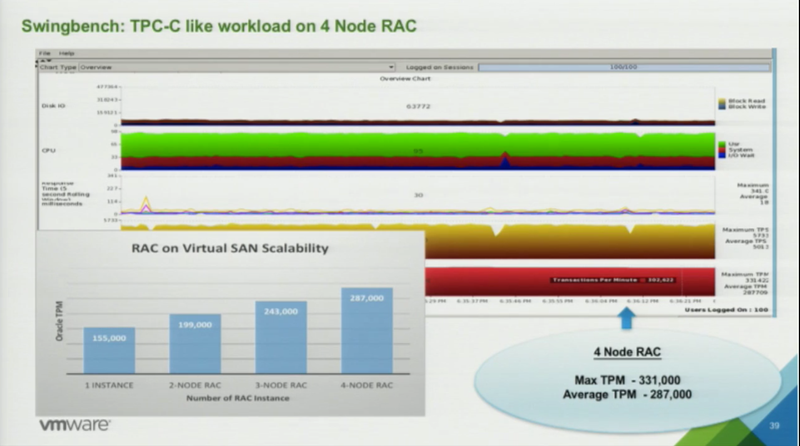Image resolution: width=800 pixels, height=446 pixels.
Task: Click the 6:36:04 PM time axis label
Action: pyautogui.click(x=601, y=301)
